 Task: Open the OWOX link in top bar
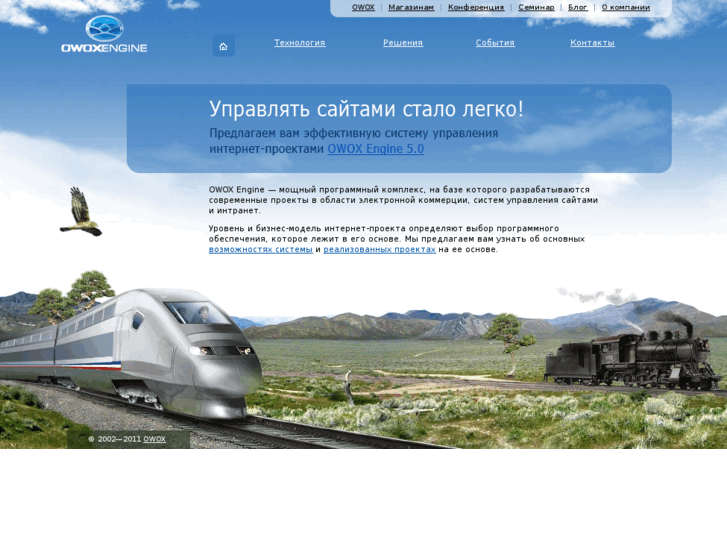(x=363, y=7)
